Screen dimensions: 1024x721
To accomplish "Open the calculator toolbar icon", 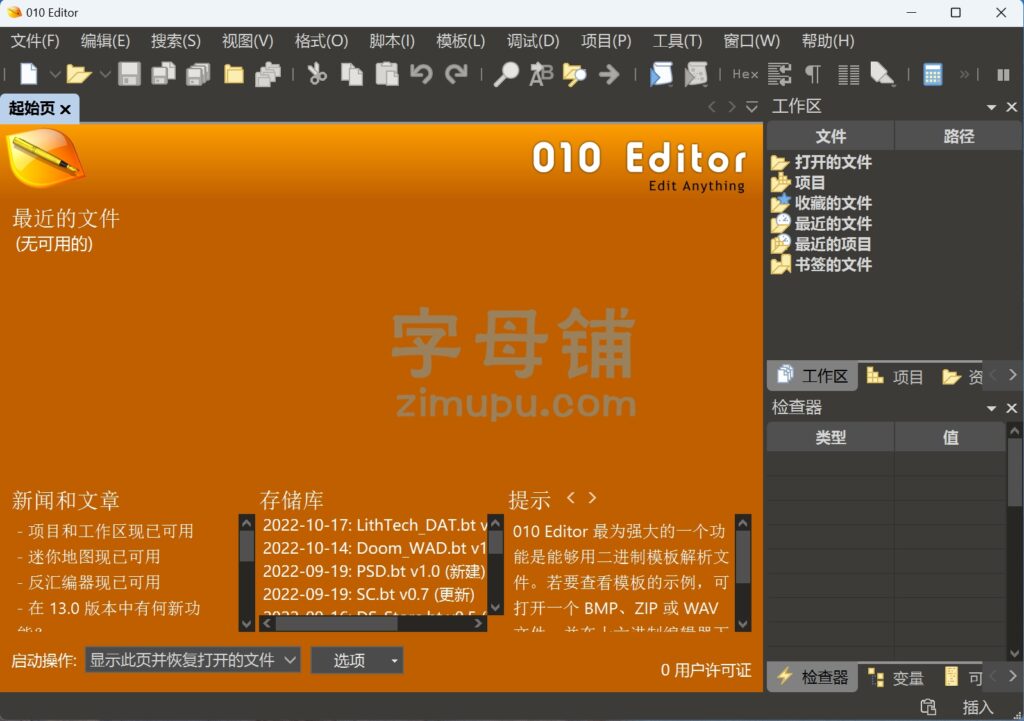I will pyautogui.click(x=933, y=74).
